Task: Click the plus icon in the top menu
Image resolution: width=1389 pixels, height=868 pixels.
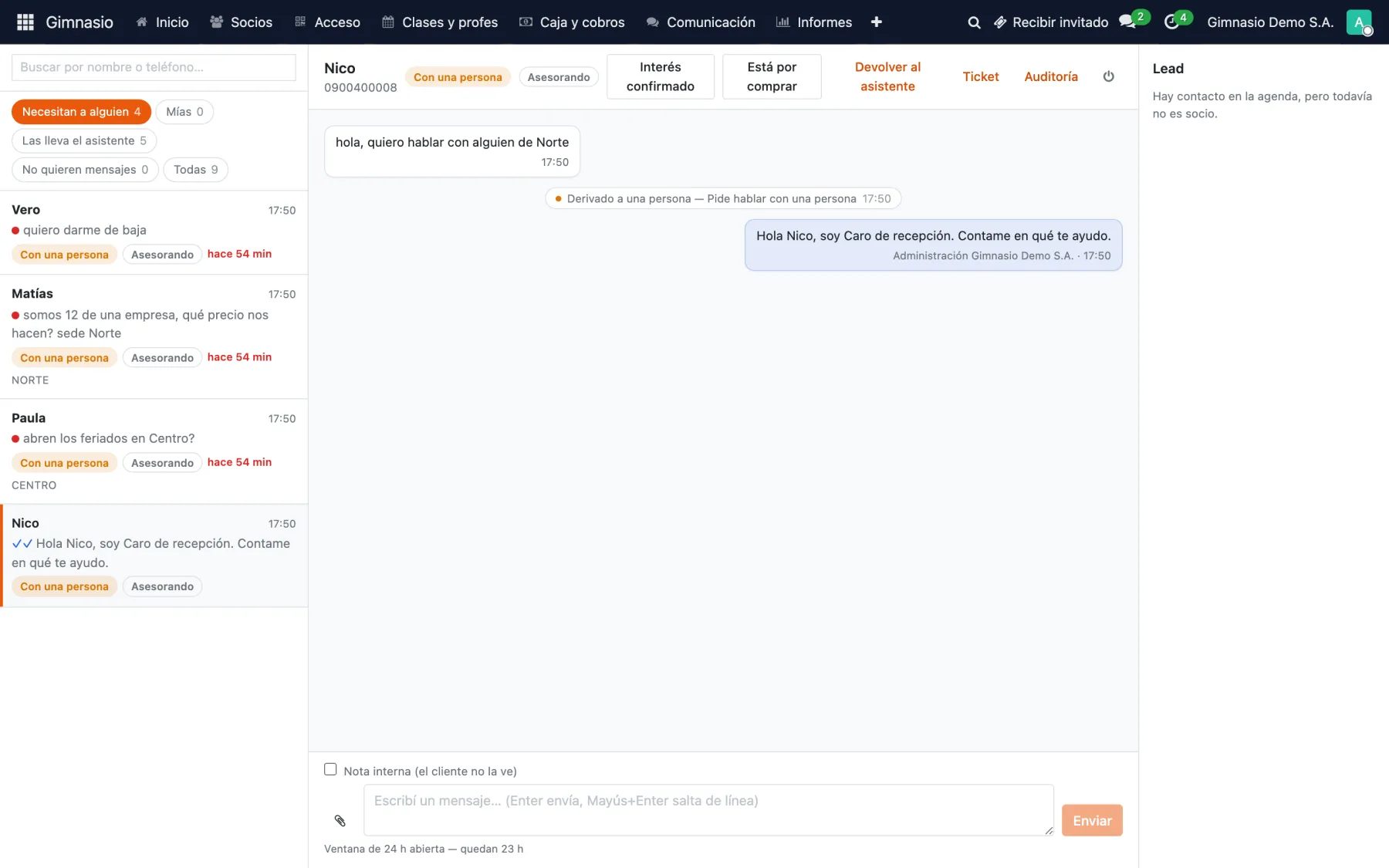Action: tap(876, 22)
